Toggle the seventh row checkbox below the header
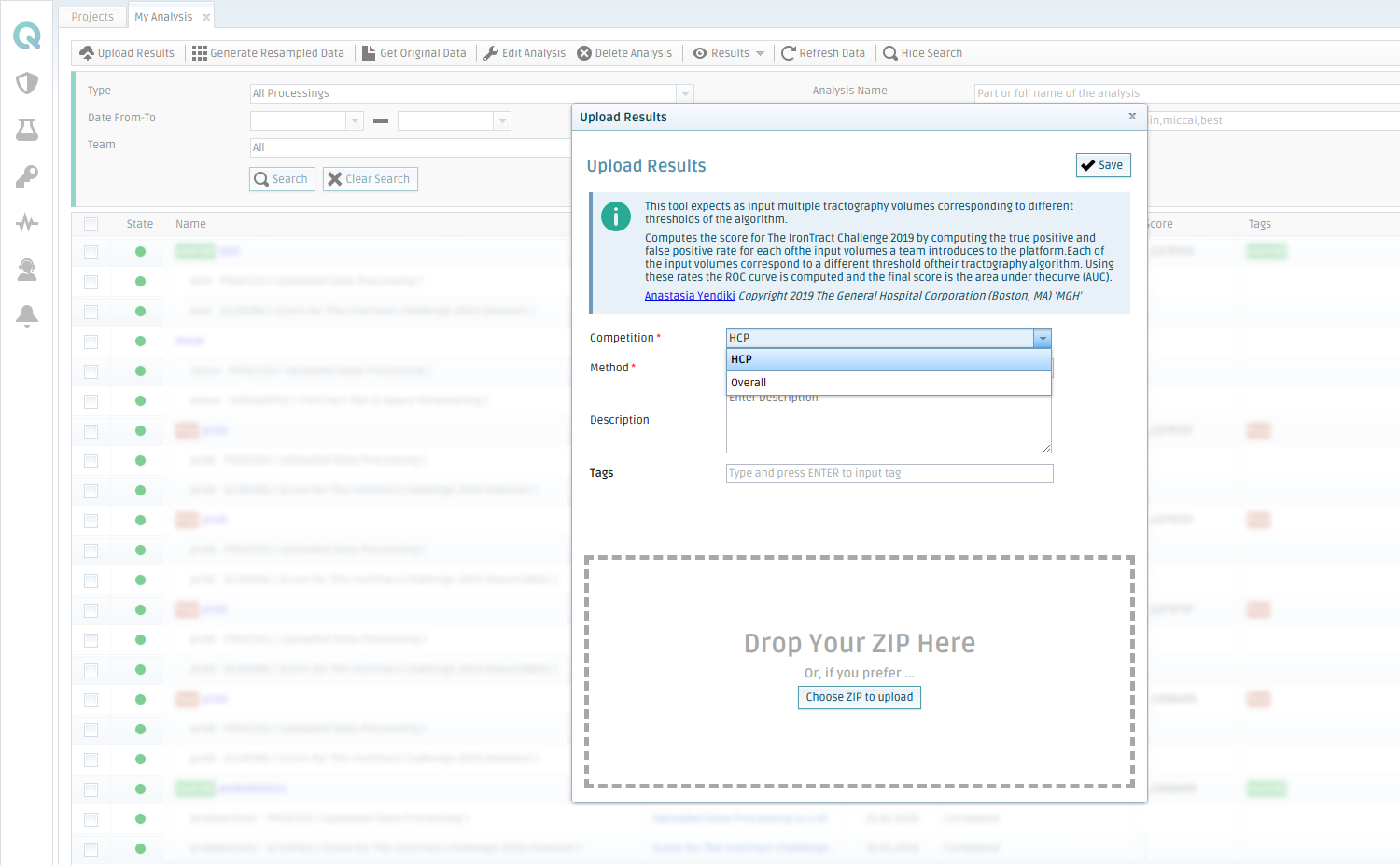 tap(91, 431)
